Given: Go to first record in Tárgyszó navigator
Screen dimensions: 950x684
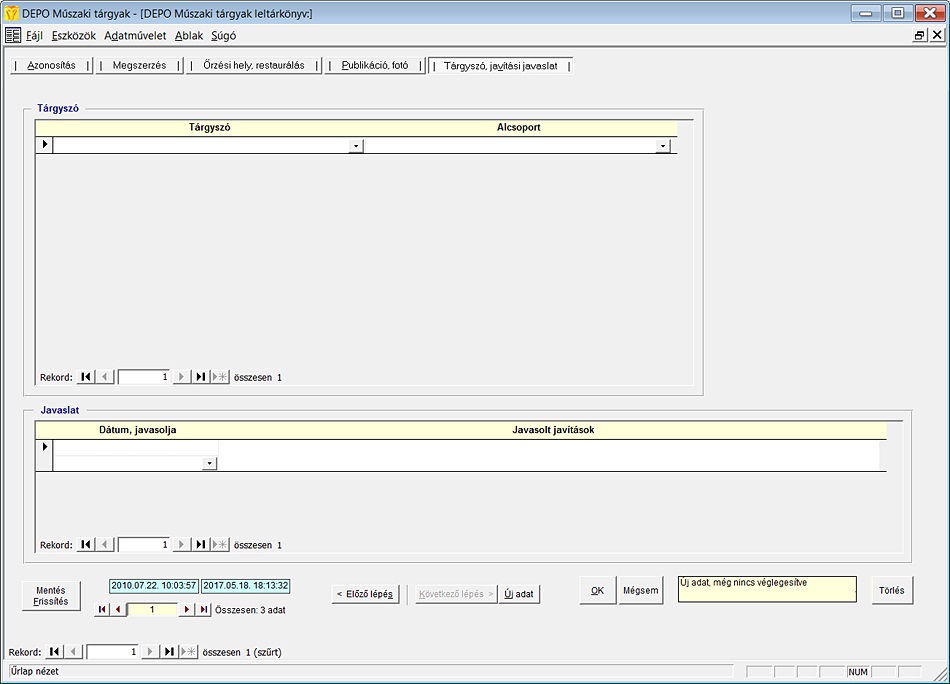Looking at the screenshot, I should pyautogui.click(x=86, y=377).
